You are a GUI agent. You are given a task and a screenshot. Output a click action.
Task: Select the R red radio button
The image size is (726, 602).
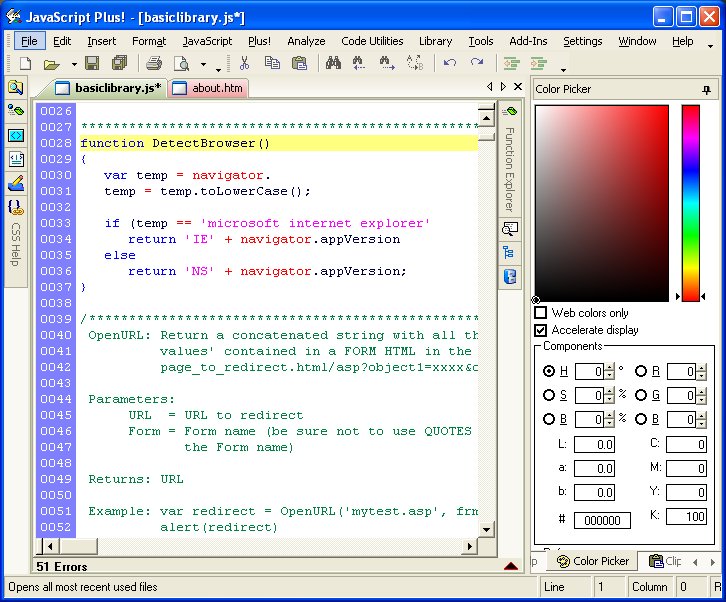tap(641, 371)
